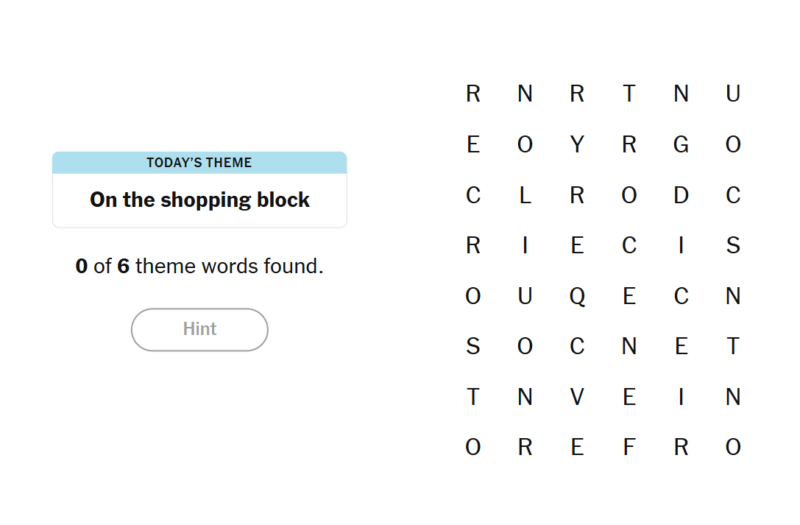The width and height of the screenshot is (800, 525).
Task: Click the S at the left grid edge
Action: (473, 347)
